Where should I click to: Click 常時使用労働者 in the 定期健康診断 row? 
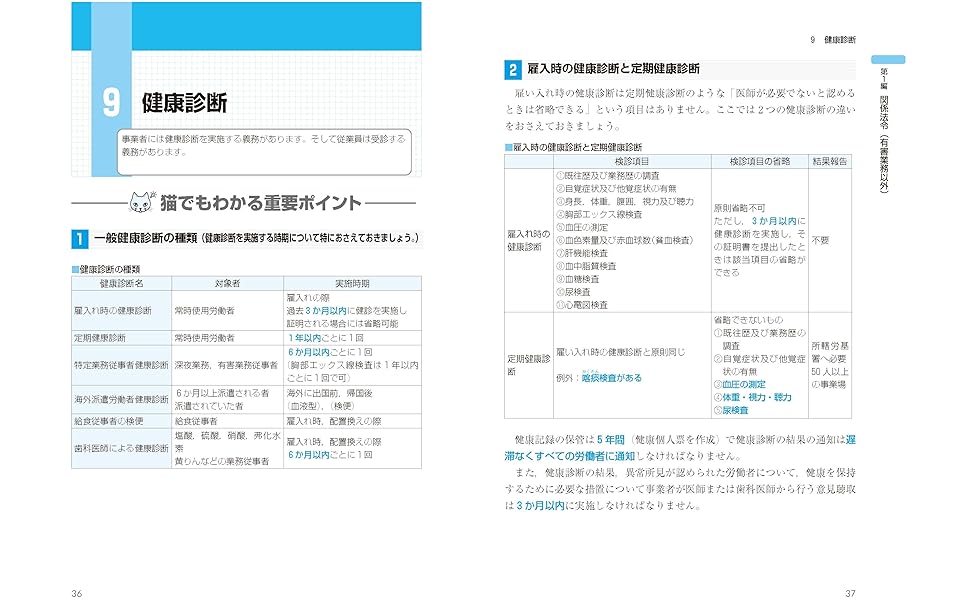[x=204, y=338]
